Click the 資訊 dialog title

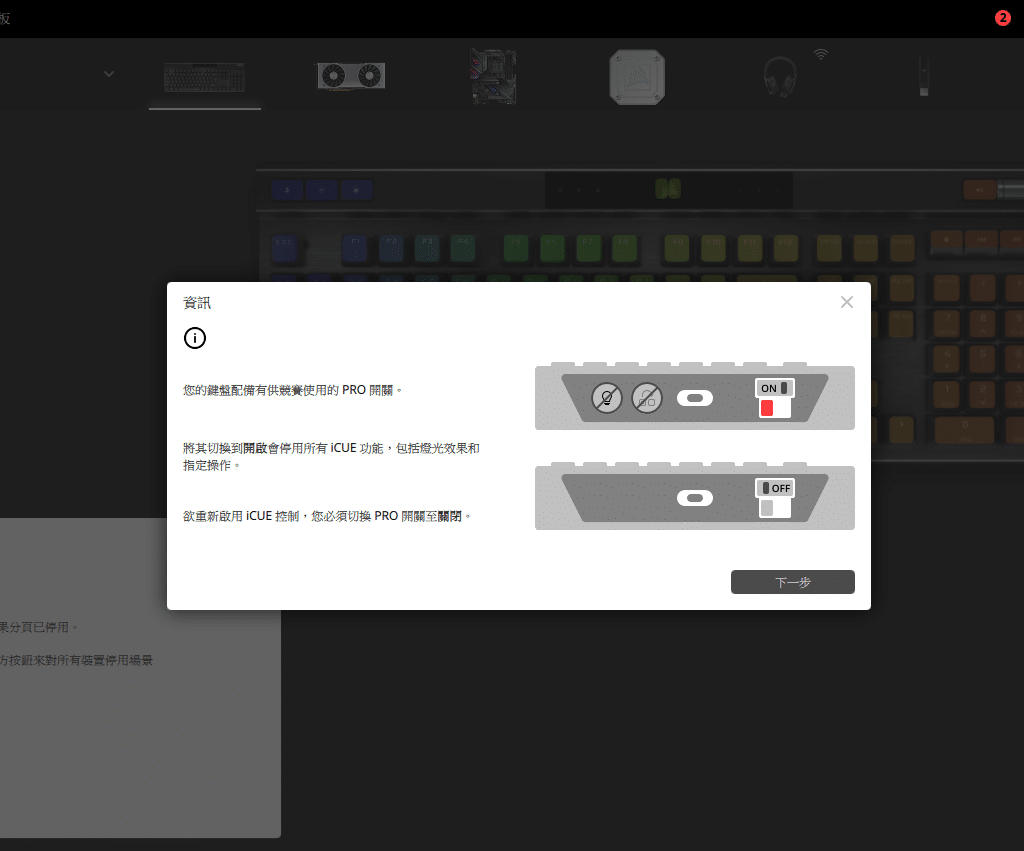click(197, 302)
